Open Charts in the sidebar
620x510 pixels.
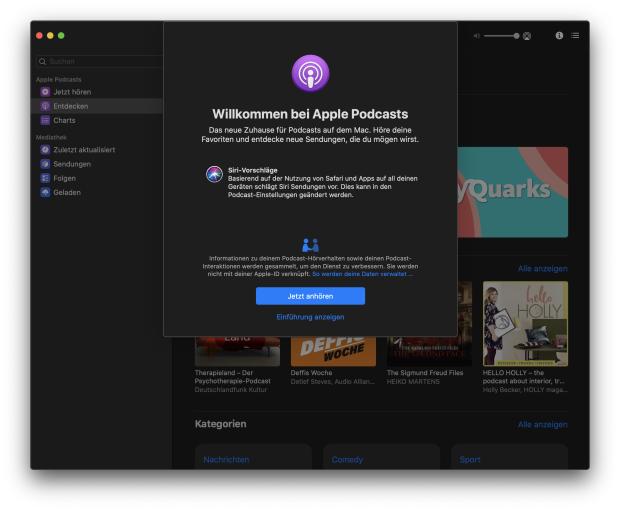click(97, 120)
